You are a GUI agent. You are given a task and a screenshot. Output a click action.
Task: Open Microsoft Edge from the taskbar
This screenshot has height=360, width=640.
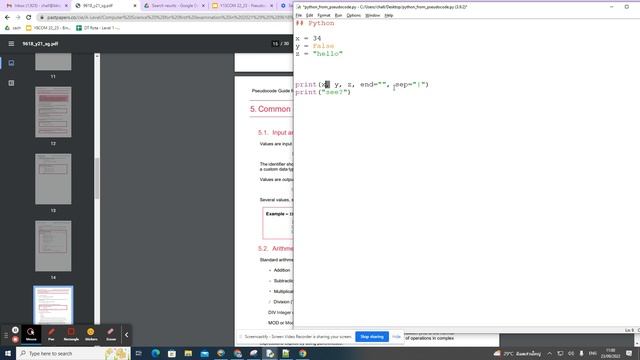(x=156, y=353)
